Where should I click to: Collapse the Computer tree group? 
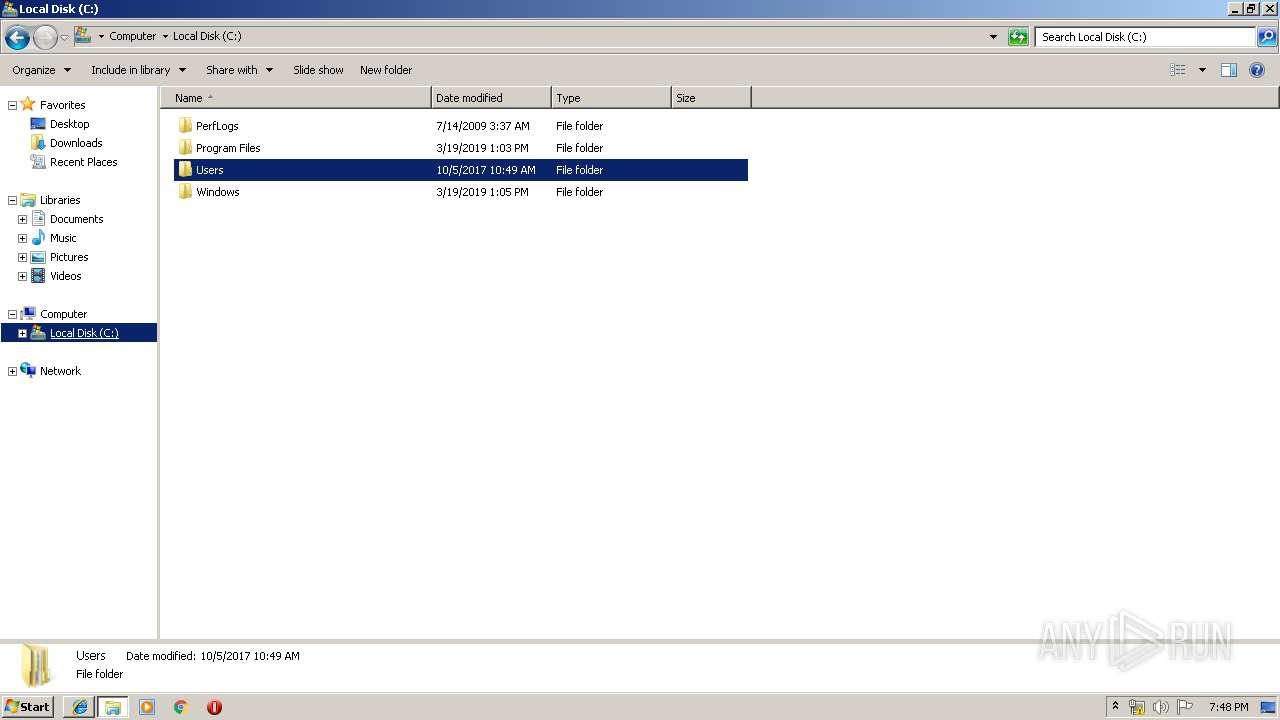pos(12,314)
